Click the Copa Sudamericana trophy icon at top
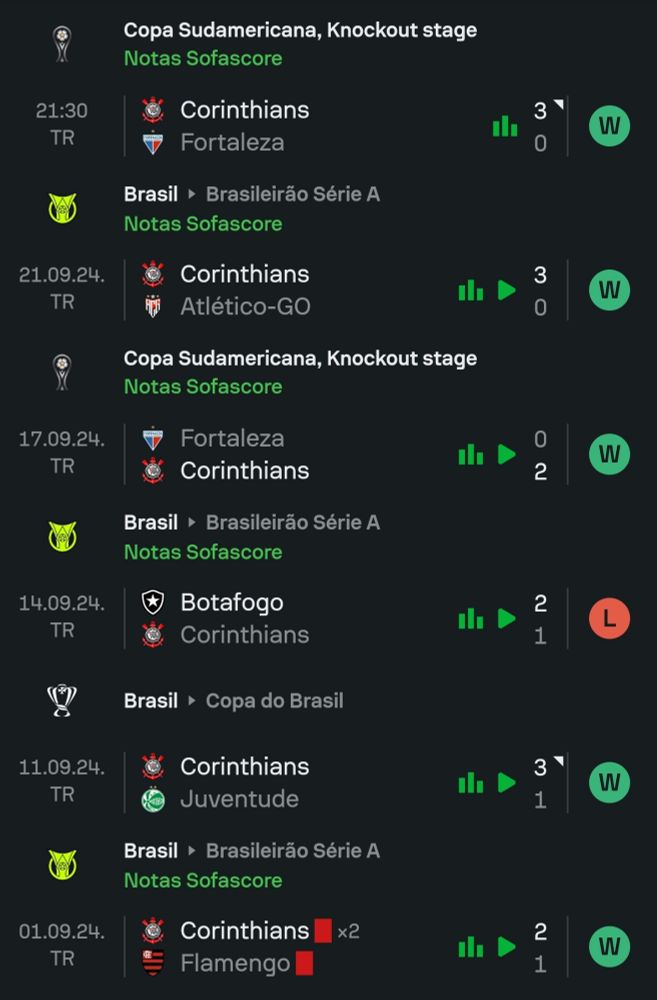 (62, 44)
